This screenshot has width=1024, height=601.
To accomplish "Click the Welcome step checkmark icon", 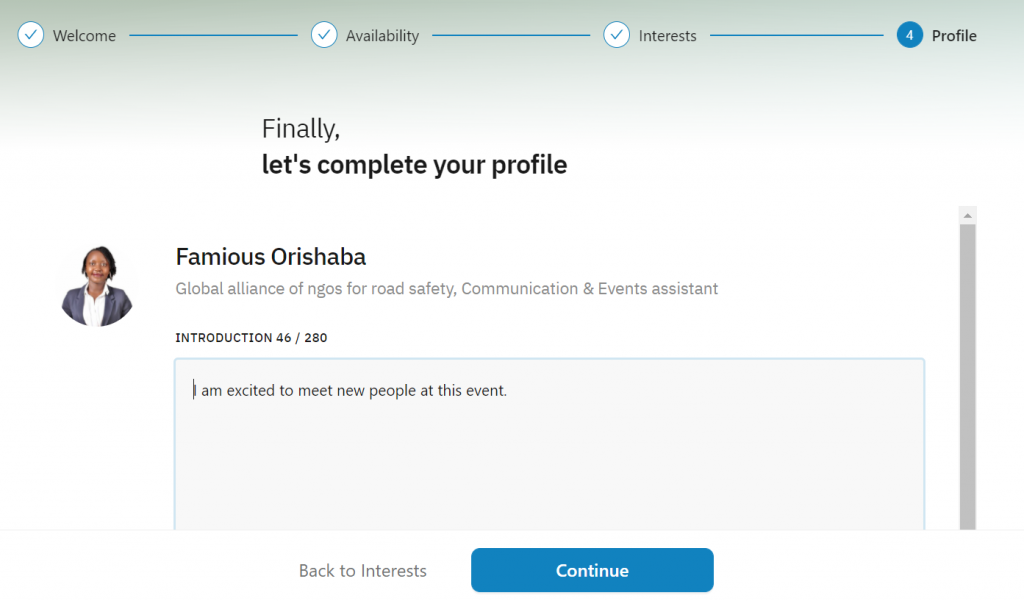I will point(31,35).
